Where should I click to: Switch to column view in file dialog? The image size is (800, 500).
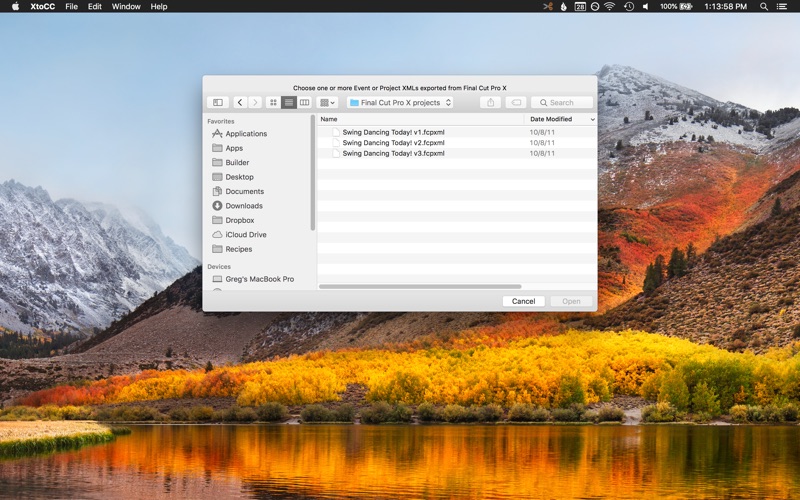click(x=305, y=103)
